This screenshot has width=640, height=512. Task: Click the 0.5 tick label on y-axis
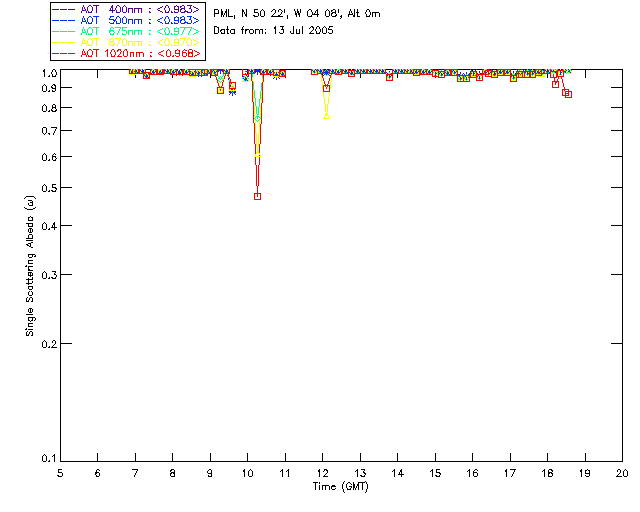(x=49, y=188)
